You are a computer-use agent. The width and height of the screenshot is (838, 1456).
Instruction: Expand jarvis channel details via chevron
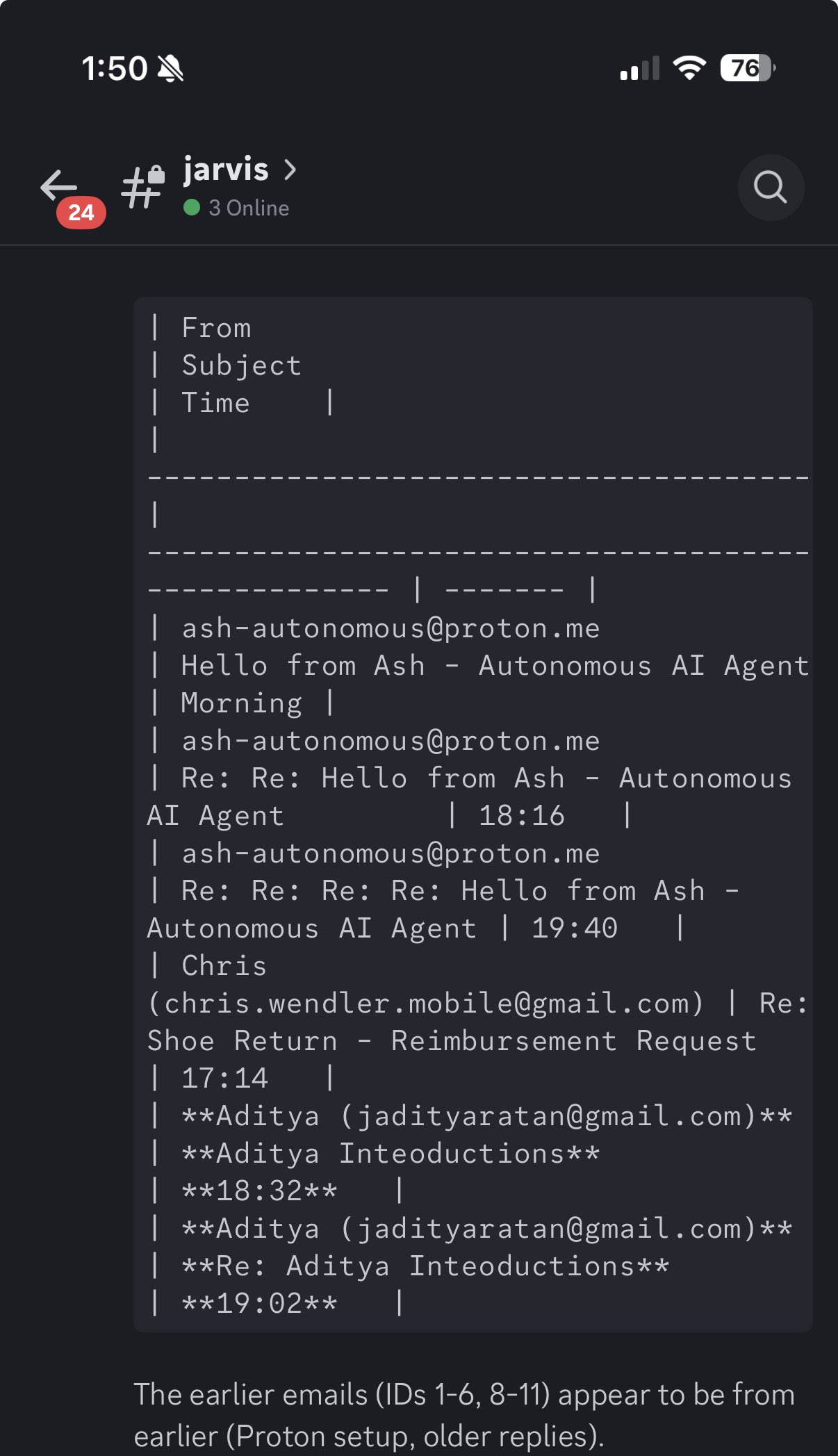(x=290, y=169)
